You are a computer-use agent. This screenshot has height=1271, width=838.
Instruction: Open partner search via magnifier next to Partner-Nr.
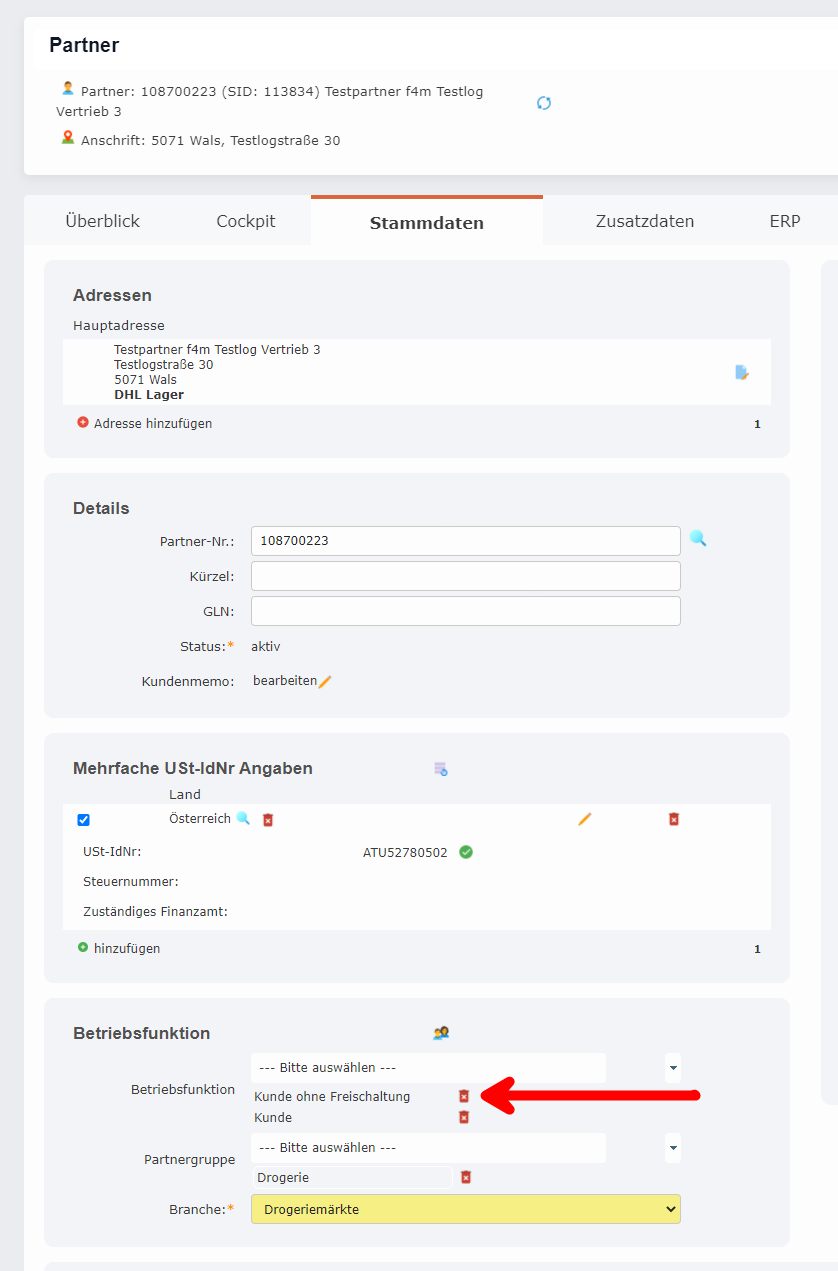pos(698,538)
